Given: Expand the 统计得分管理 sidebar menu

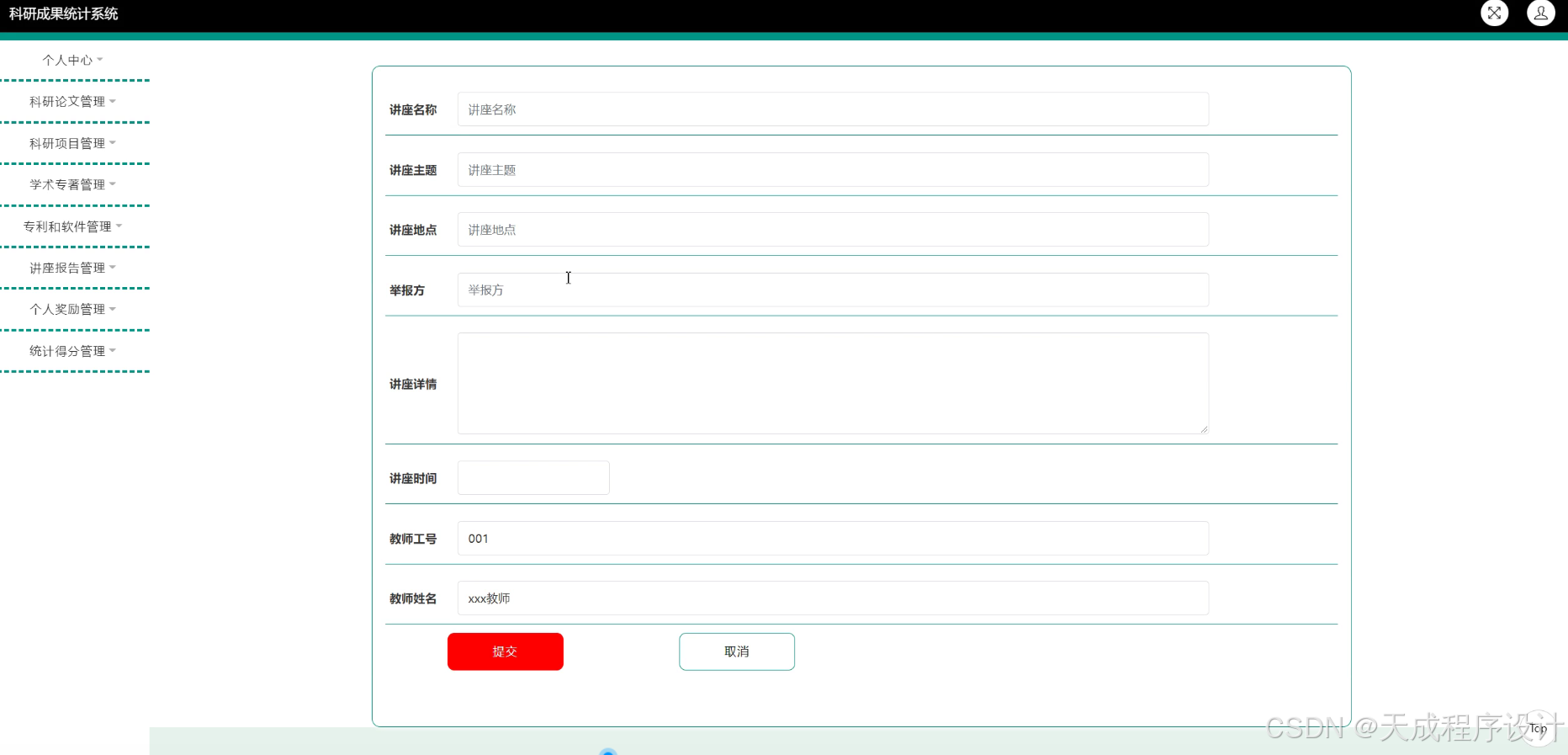Looking at the screenshot, I should 72,351.
